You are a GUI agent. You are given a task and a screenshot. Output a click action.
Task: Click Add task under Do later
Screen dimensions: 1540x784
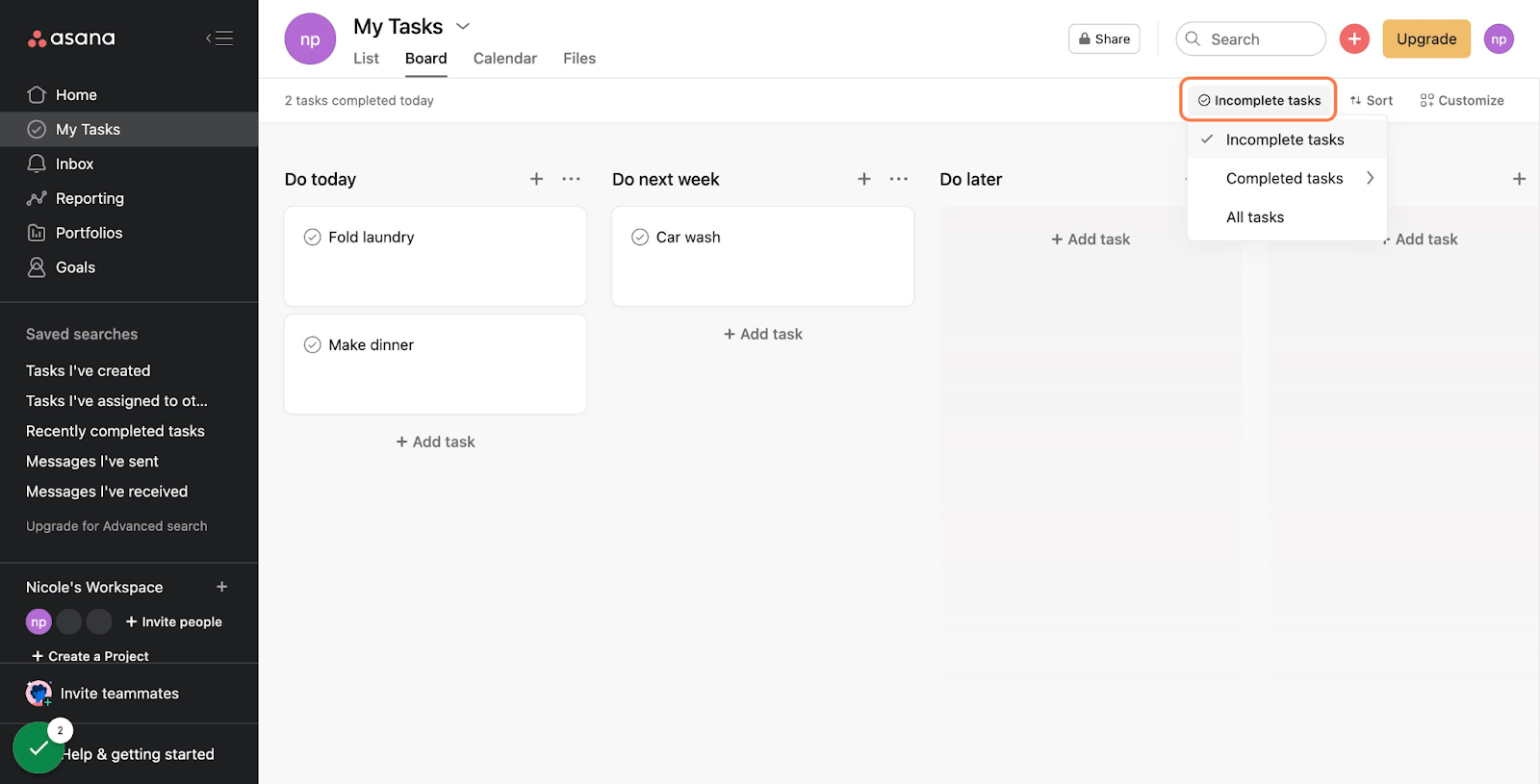(x=1091, y=239)
